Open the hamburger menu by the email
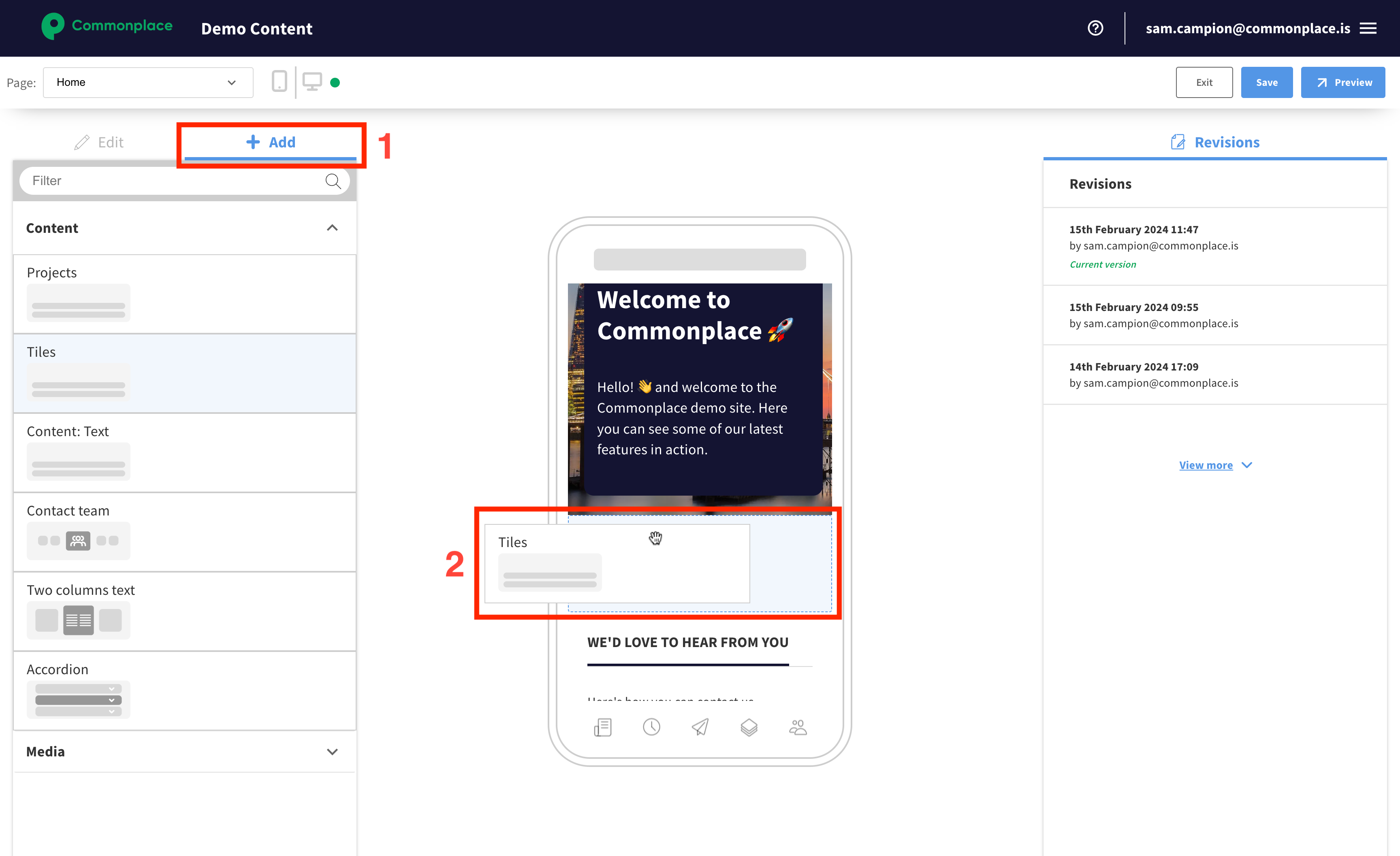Image resolution: width=1400 pixels, height=856 pixels. click(1368, 28)
